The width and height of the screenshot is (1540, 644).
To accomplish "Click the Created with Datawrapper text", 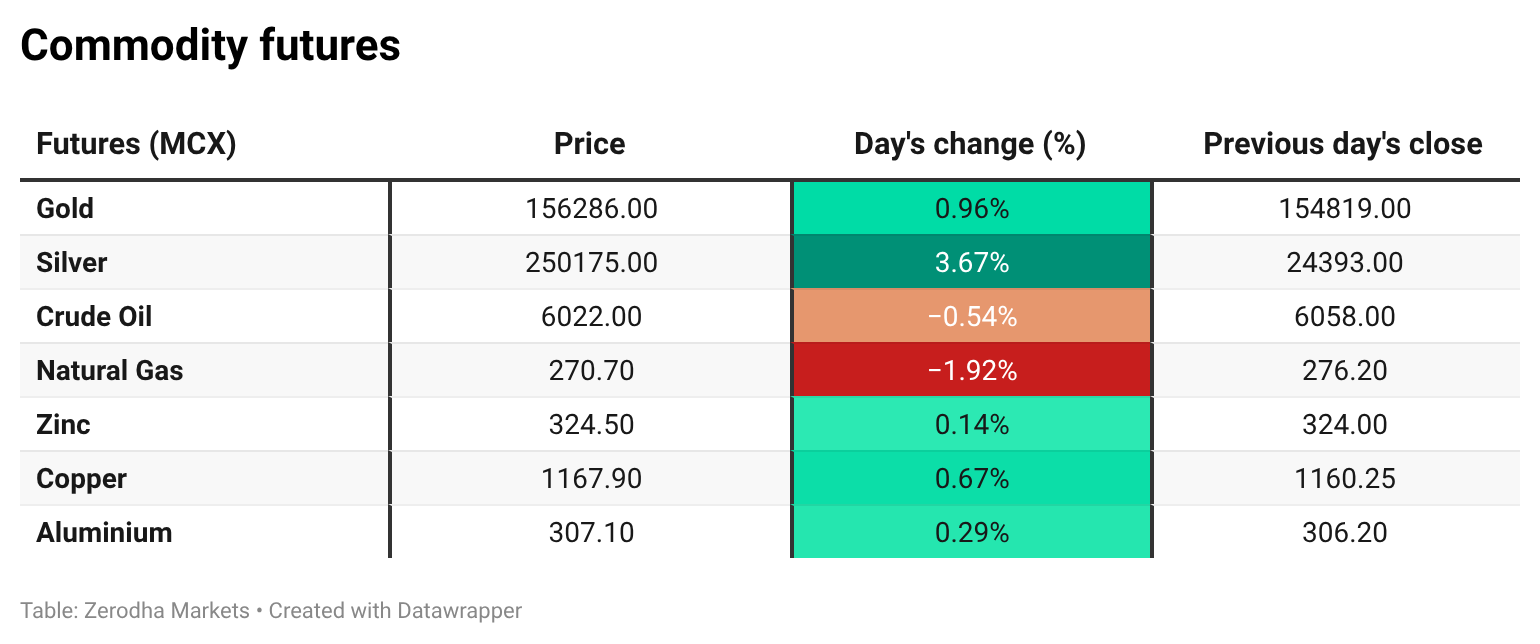I will 395,610.
